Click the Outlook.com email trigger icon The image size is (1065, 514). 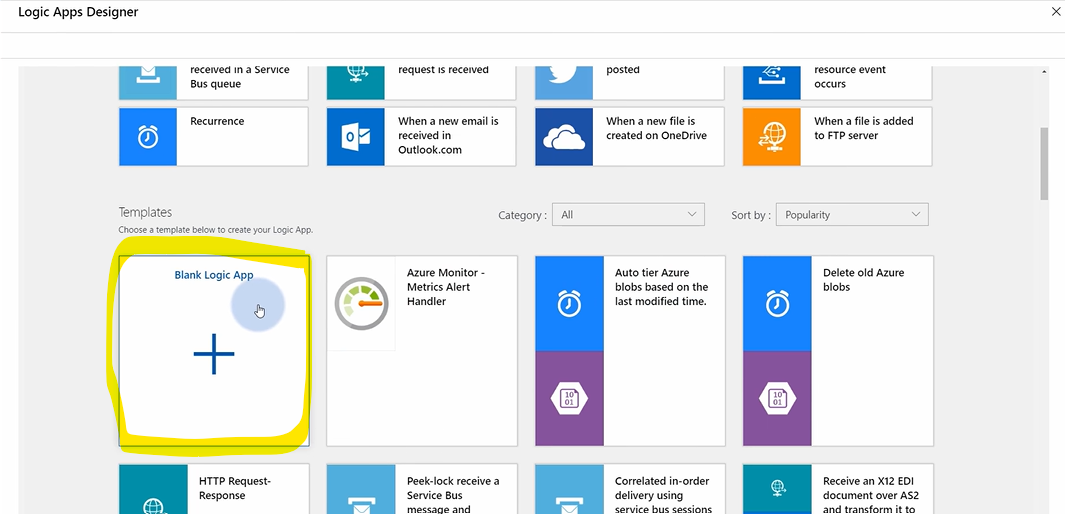[356, 136]
